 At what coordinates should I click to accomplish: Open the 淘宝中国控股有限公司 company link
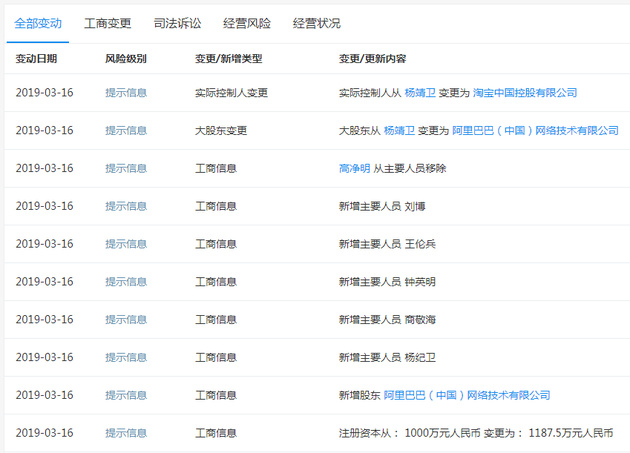[524, 92]
